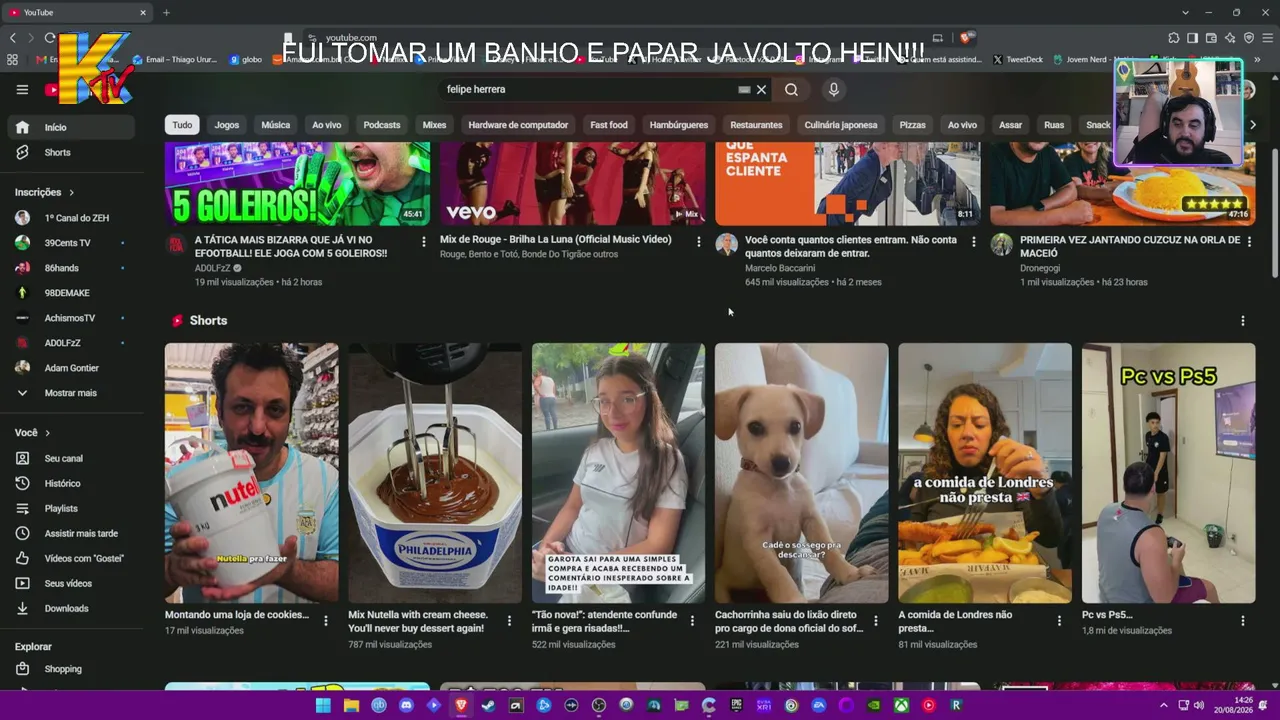Open Shorts from the sidebar
Image resolution: width=1280 pixels, height=720 pixels.
[x=70, y=152]
